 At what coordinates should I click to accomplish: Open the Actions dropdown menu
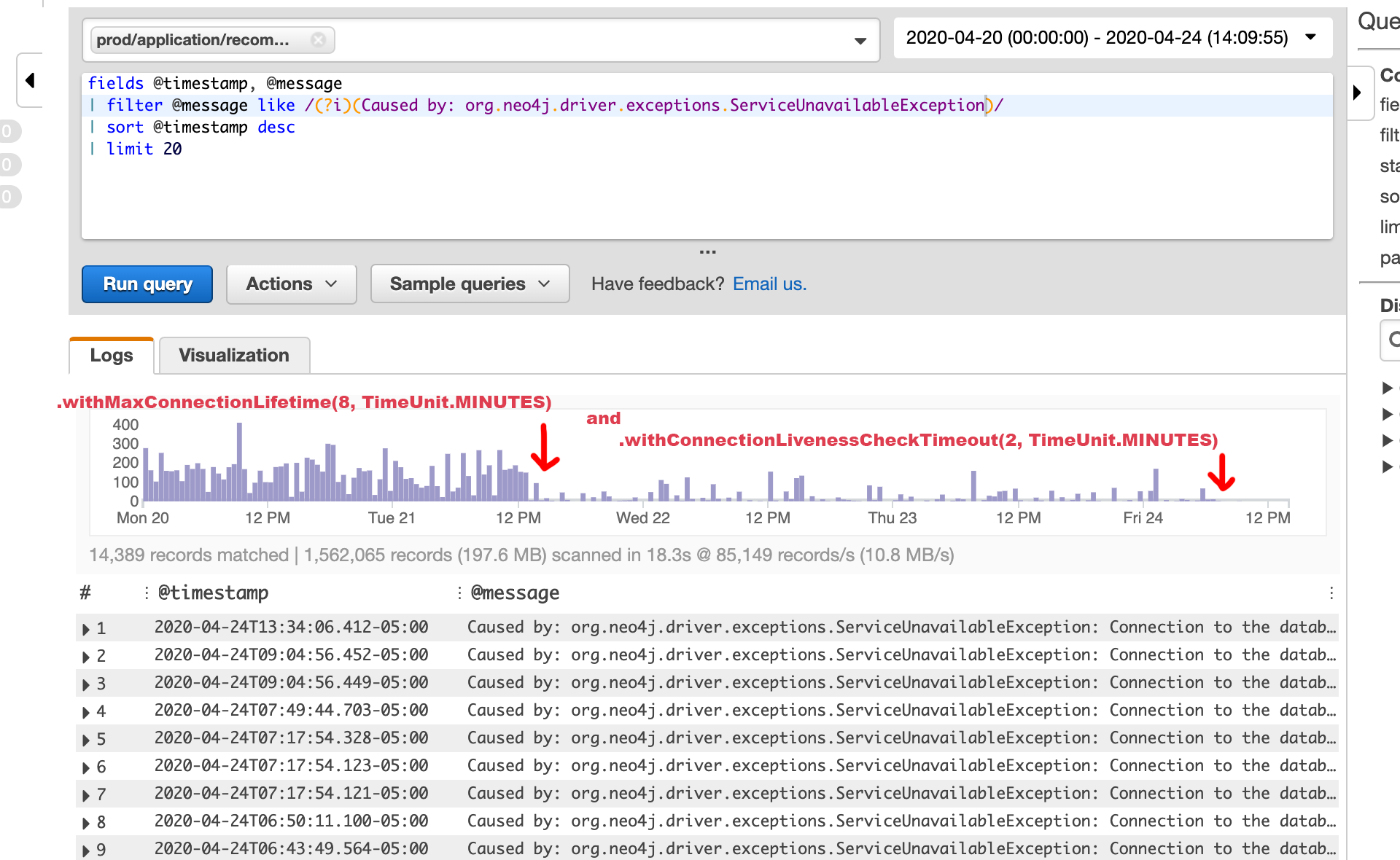[291, 284]
